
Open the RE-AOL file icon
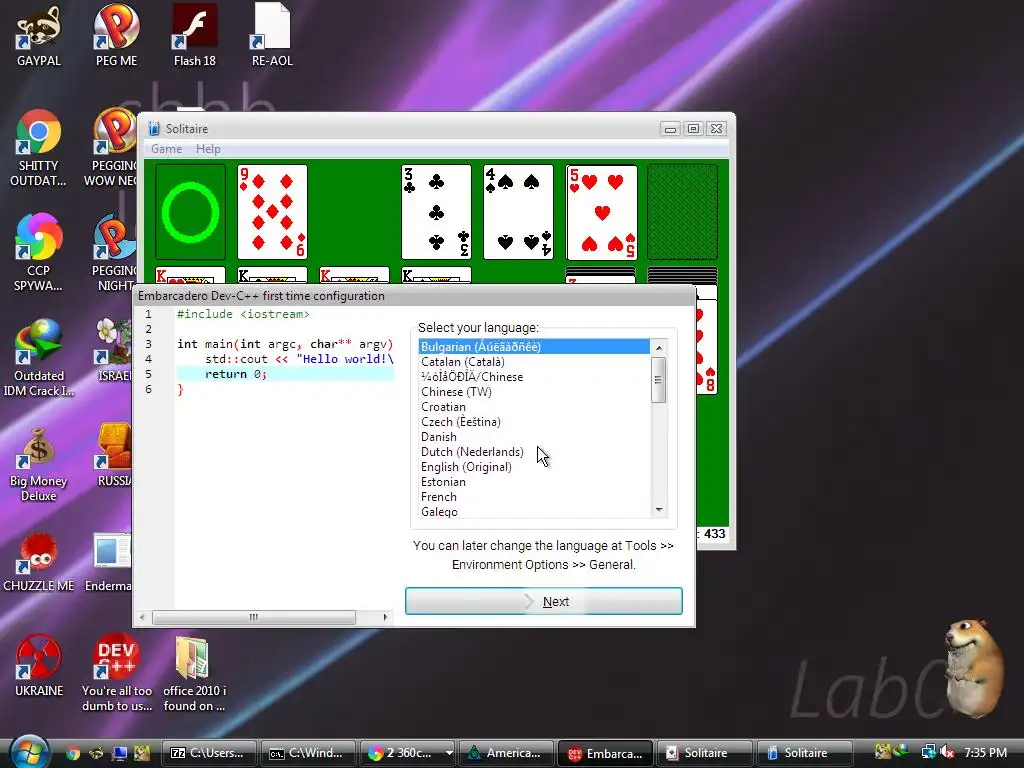coord(272,36)
